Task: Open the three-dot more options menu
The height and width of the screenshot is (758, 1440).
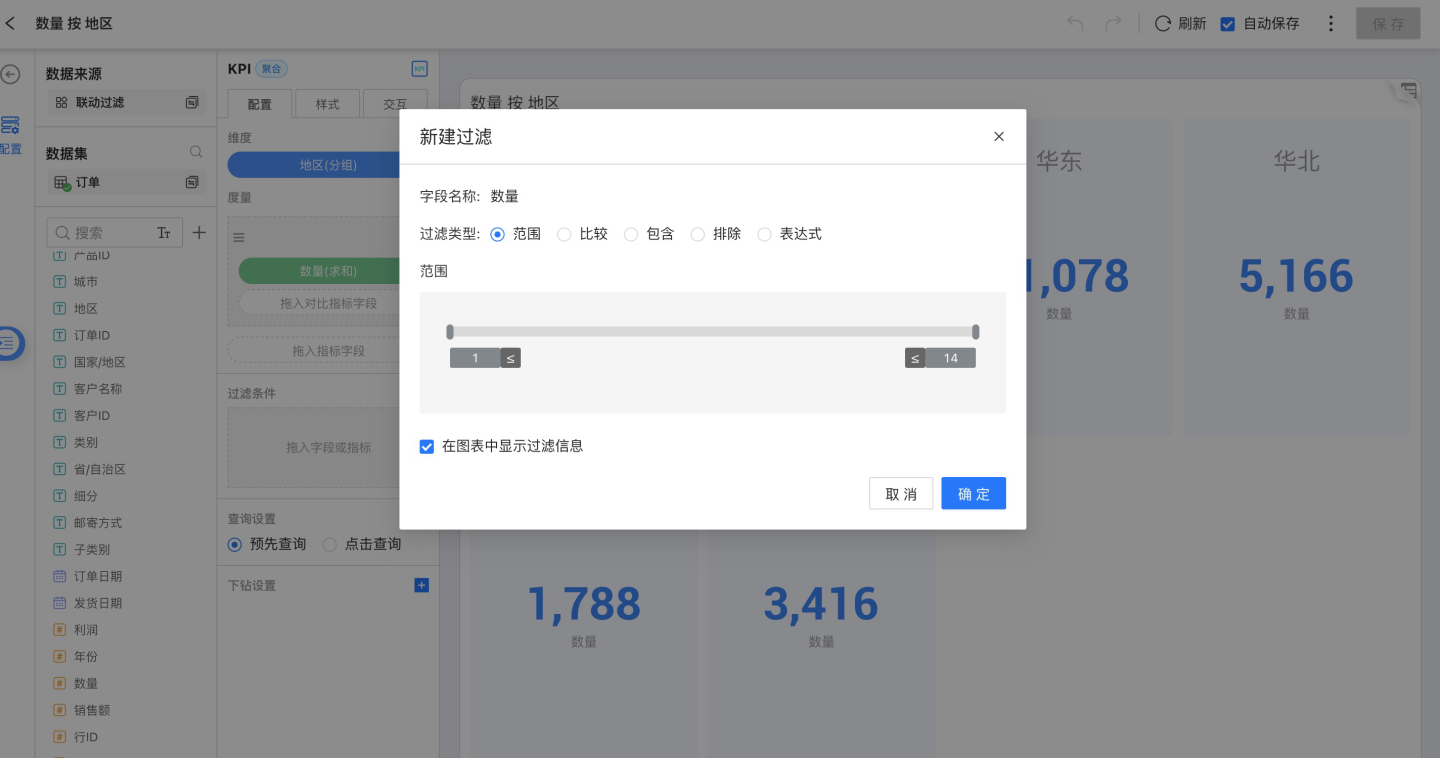Action: (x=1330, y=24)
